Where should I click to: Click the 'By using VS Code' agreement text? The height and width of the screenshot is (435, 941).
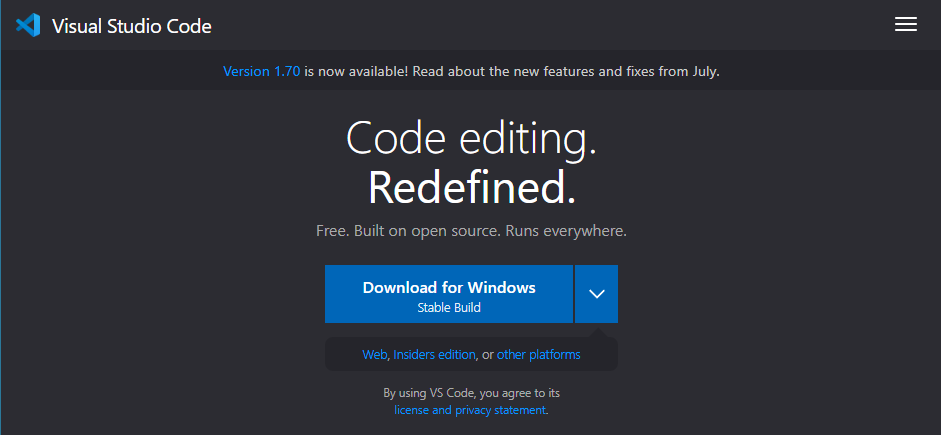click(472, 394)
